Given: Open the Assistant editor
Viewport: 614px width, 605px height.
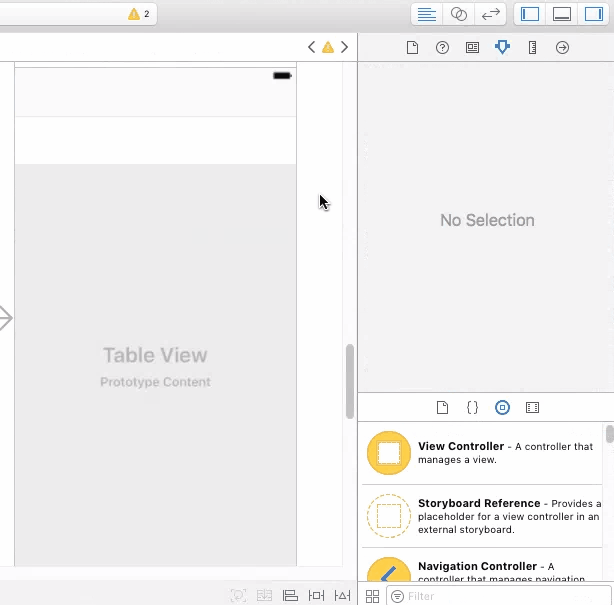Looking at the screenshot, I should (x=459, y=14).
